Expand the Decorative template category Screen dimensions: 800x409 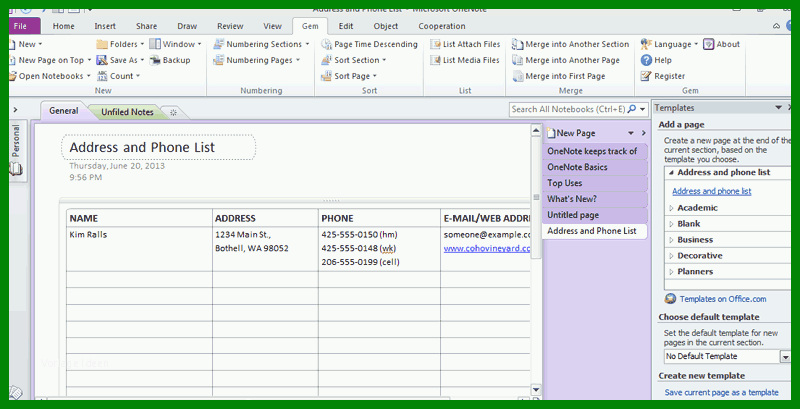click(x=671, y=256)
